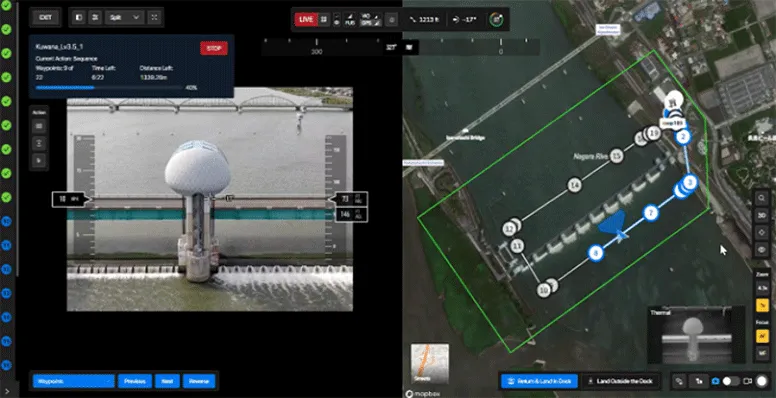
Task: Click the fullscreen expand icon
Action: pos(155,17)
